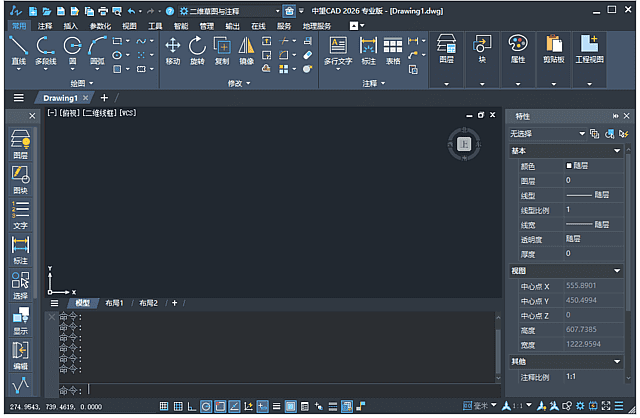Open the 参数化 ribbon tab

click(x=100, y=26)
